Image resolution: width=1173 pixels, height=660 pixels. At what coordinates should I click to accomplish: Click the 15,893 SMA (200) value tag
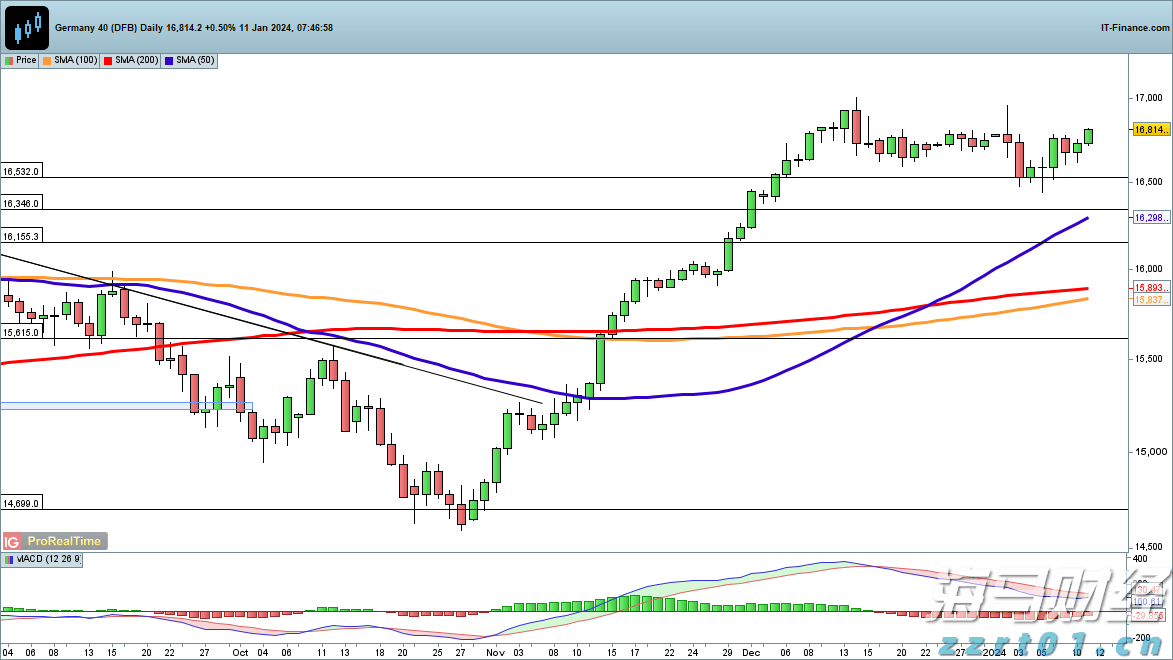click(1150, 288)
